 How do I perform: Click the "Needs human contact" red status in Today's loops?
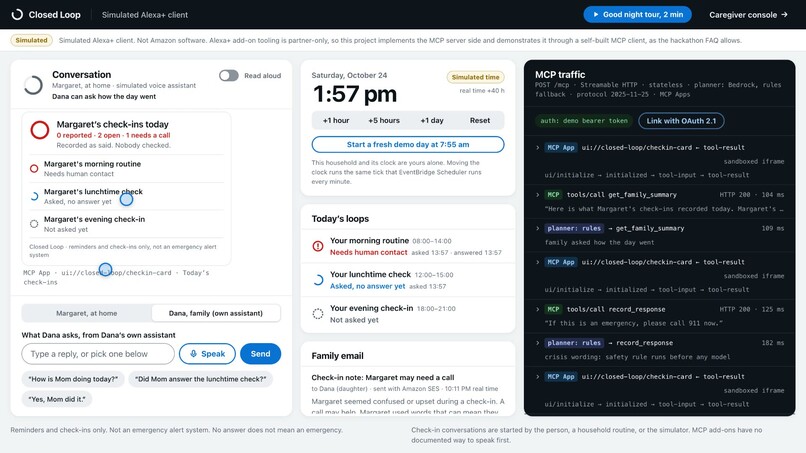click(x=369, y=252)
